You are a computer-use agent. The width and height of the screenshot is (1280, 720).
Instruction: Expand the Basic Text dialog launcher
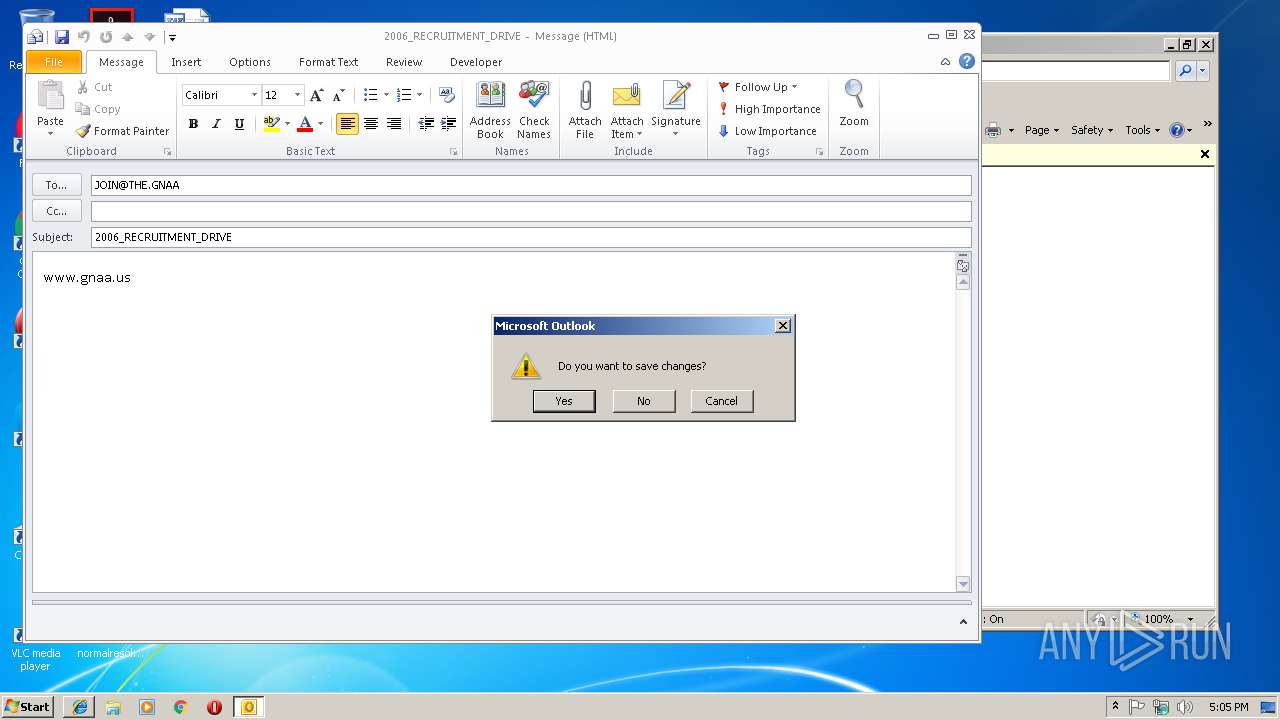coord(453,152)
